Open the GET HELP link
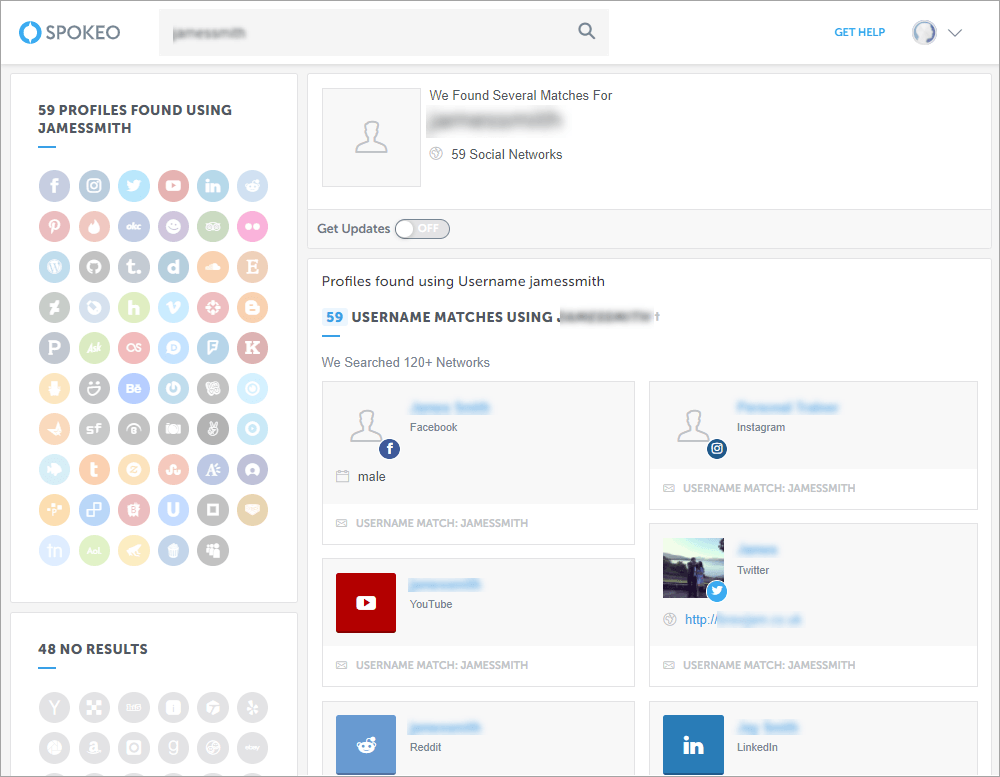1000x777 pixels. [860, 33]
